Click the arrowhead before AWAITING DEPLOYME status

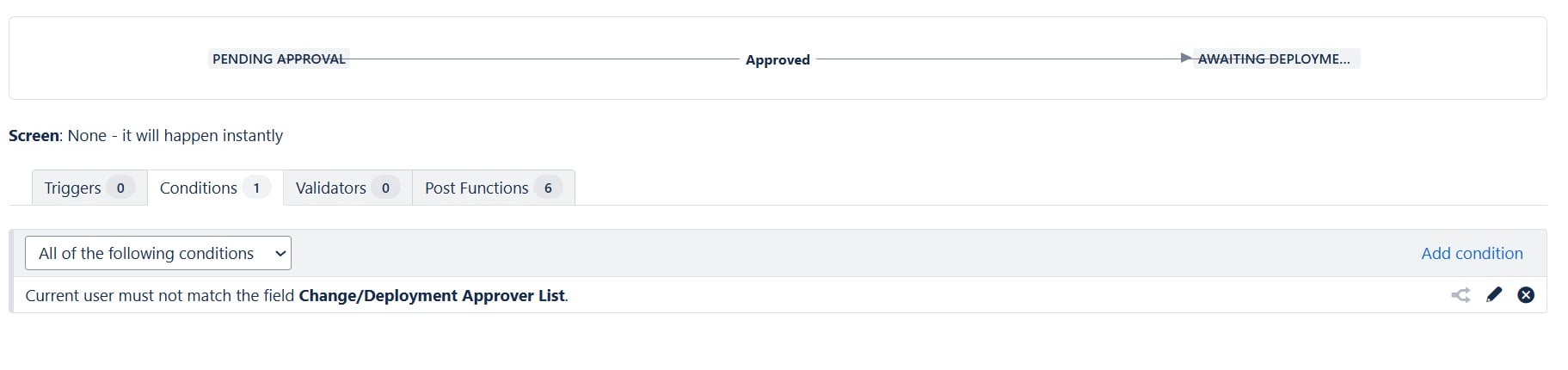[1186, 58]
